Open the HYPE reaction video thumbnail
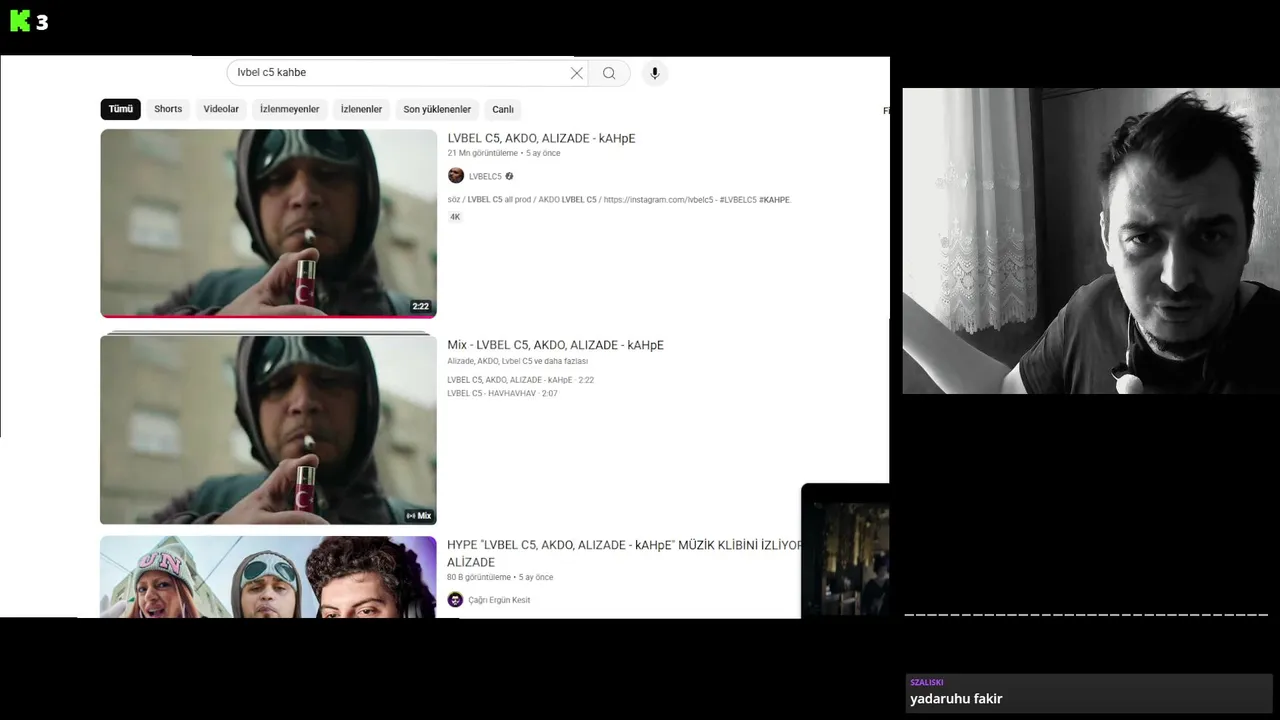Image resolution: width=1280 pixels, height=720 pixels. tap(268, 577)
